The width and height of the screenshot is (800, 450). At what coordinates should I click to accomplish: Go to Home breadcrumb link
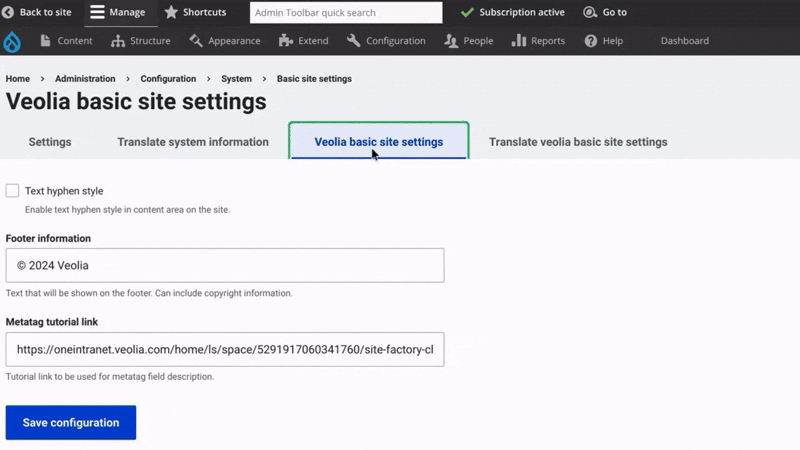tap(18, 79)
